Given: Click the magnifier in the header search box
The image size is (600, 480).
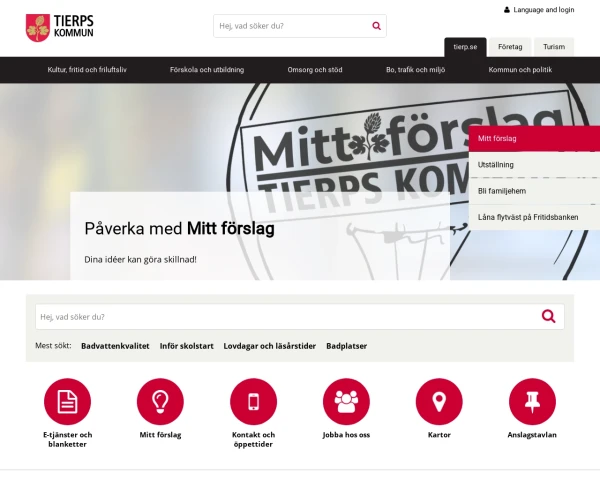Looking at the screenshot, I should tap(377, 26).
